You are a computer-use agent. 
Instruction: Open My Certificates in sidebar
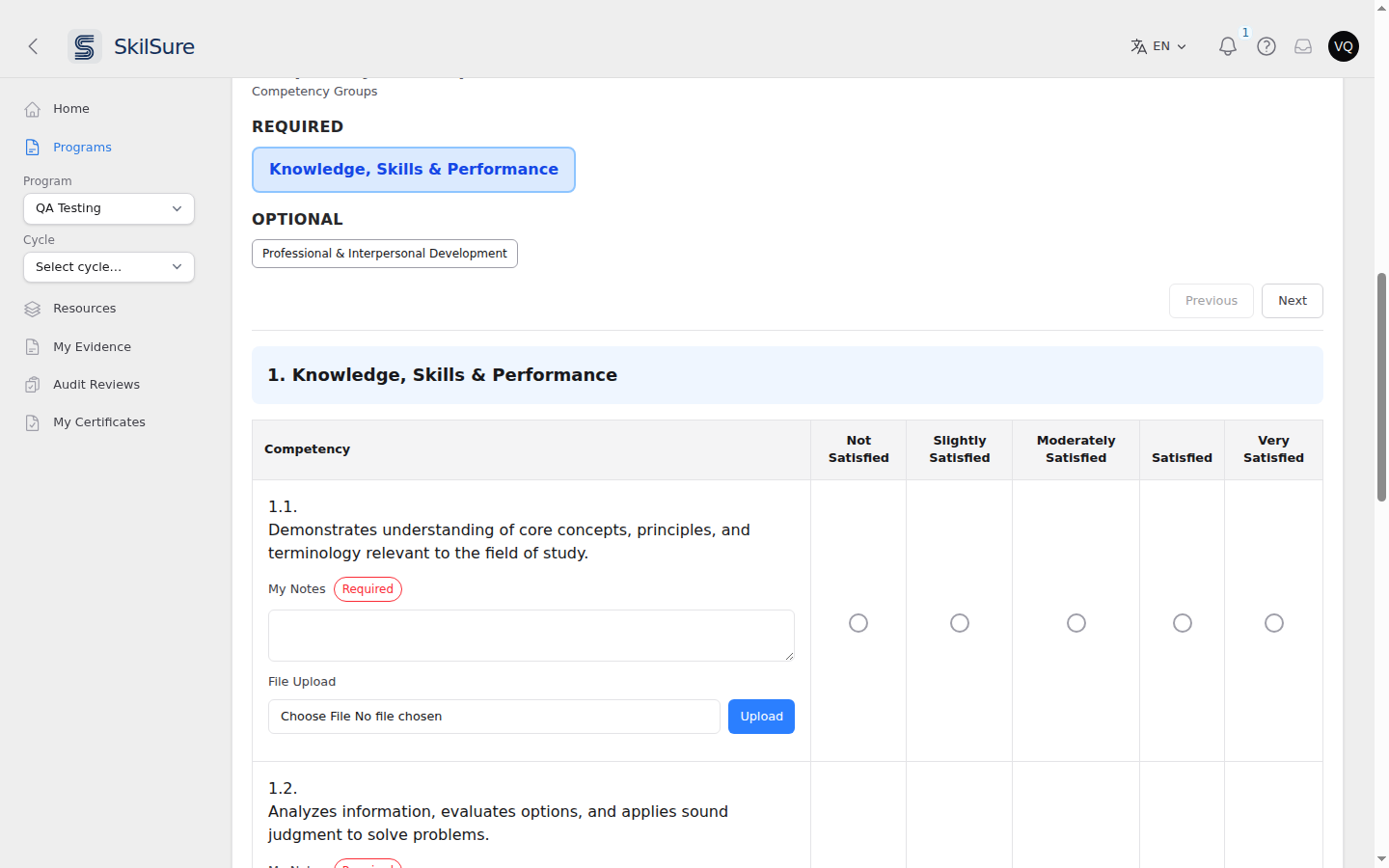(x=99, y=422)
